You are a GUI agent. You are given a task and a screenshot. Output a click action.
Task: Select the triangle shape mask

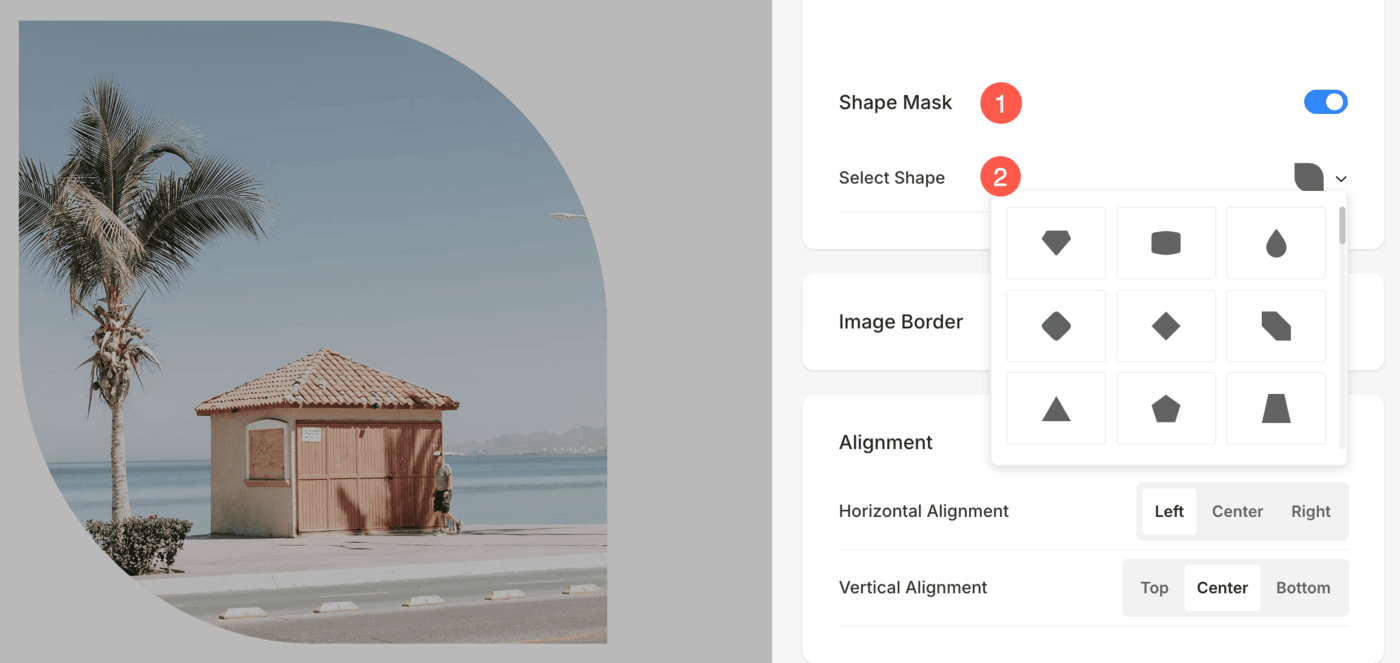(1056, 408)
